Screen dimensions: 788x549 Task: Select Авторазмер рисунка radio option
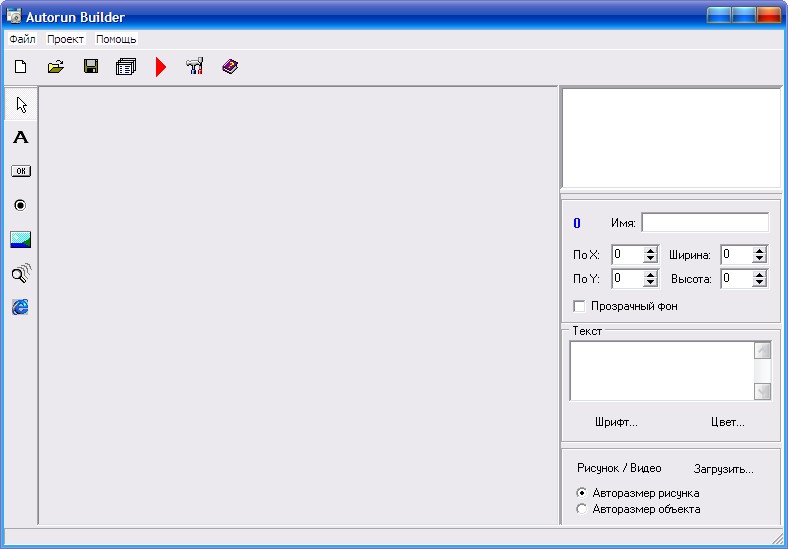581,493
